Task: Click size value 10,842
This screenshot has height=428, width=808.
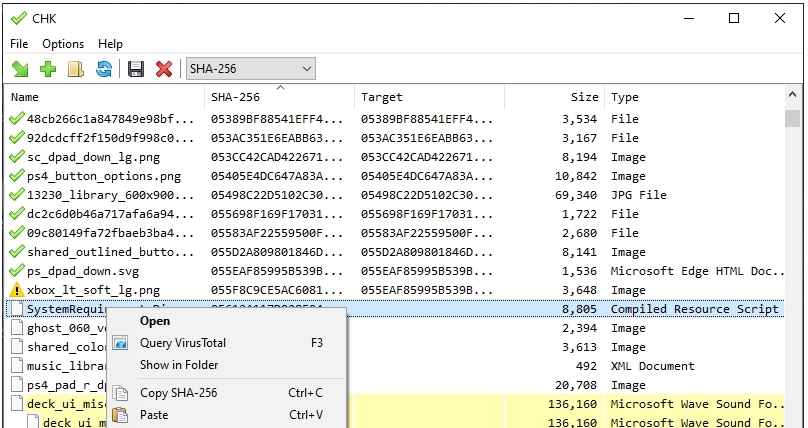Action: tap(576, 176)
